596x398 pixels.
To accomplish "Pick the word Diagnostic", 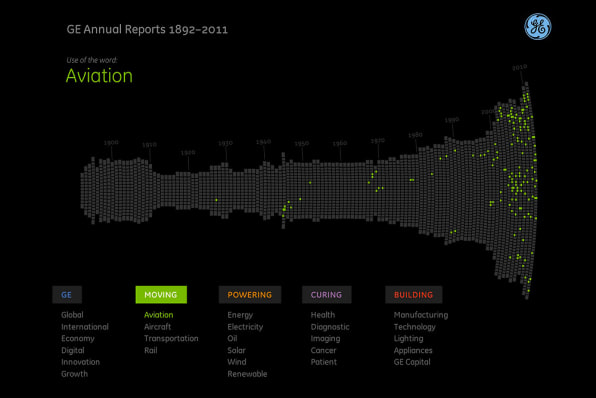I will [x=330, y=327].
